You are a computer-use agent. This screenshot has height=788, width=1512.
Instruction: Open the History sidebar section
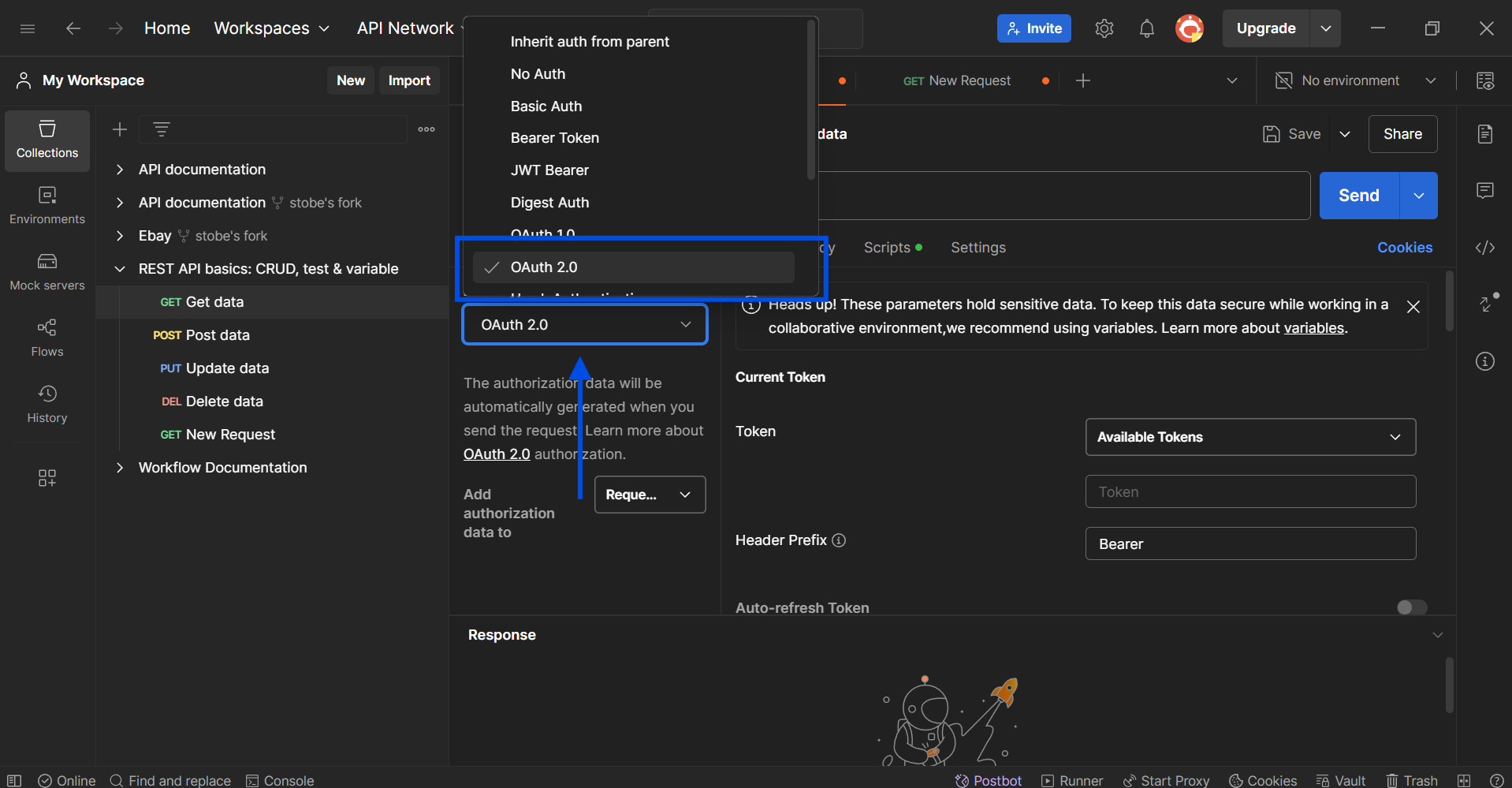tap(47, 405)
